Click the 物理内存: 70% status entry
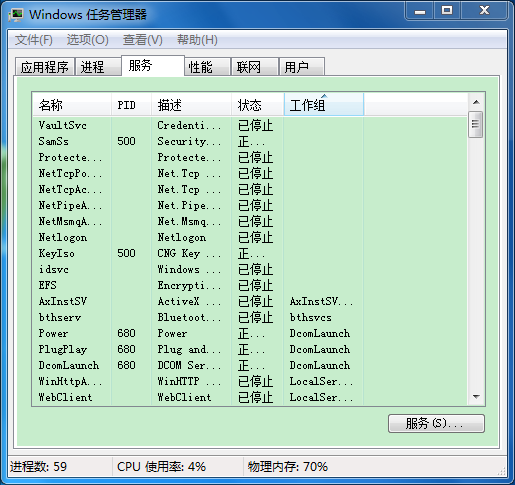The image size is (515, 485). tap(288, 467)
